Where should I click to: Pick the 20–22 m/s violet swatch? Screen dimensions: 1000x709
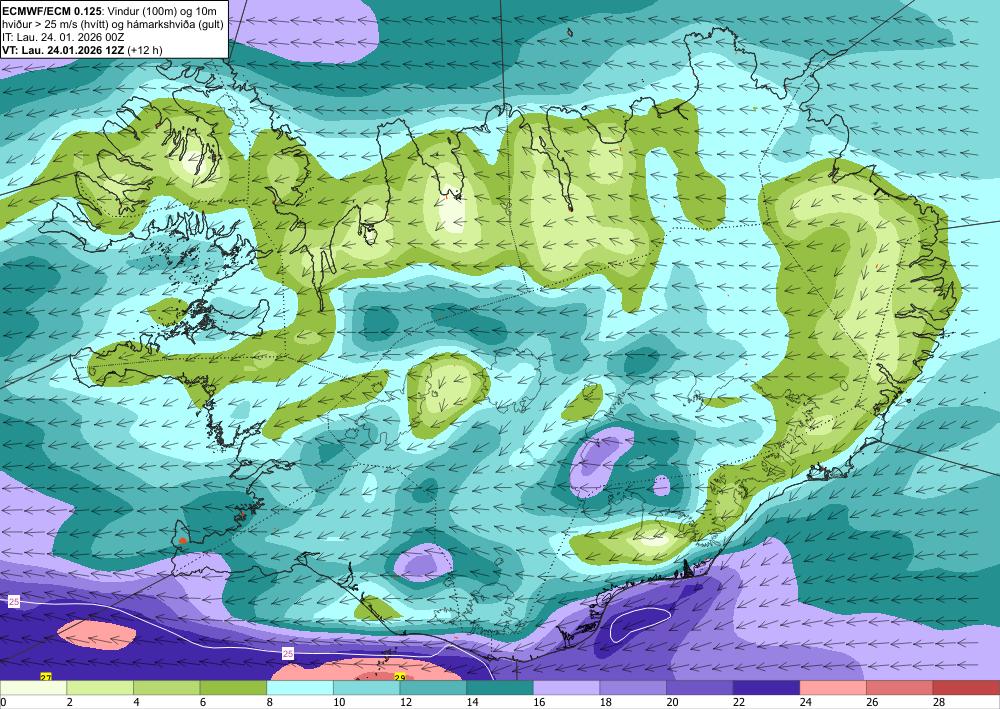click(700, 688)
